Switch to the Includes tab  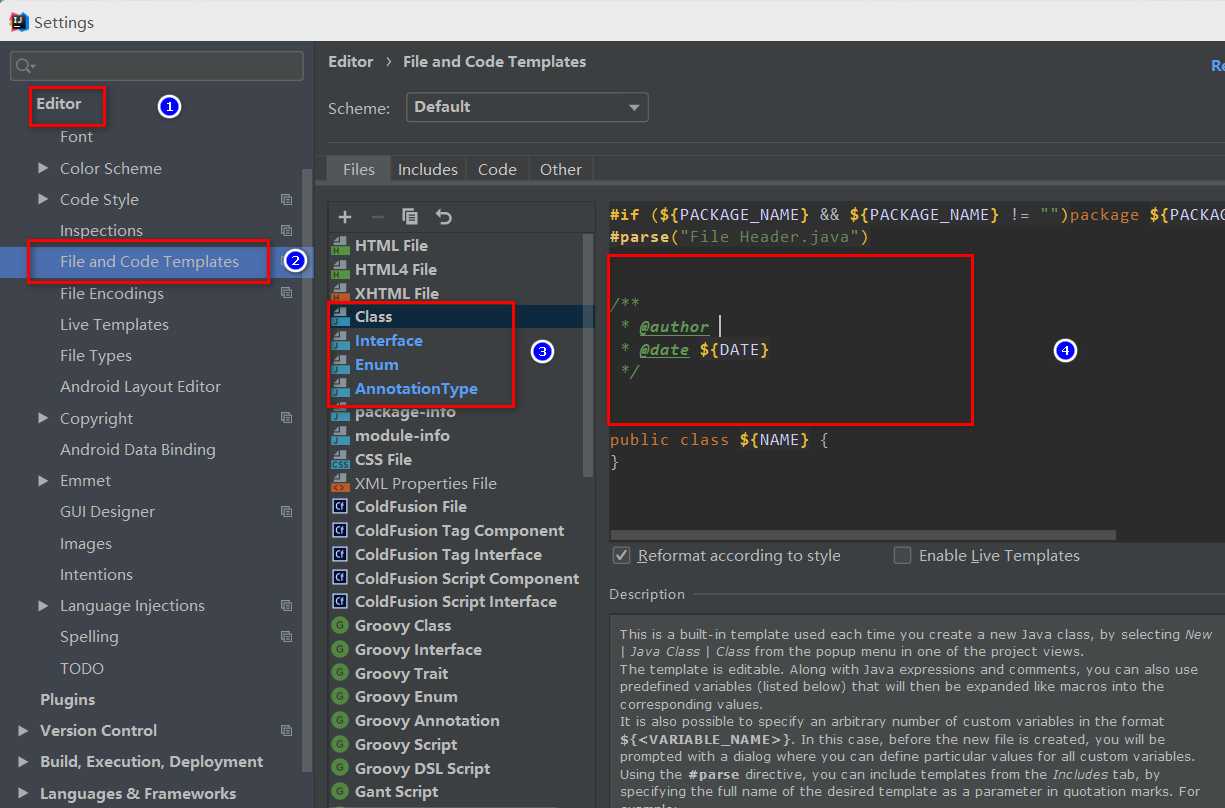[427, 169]
